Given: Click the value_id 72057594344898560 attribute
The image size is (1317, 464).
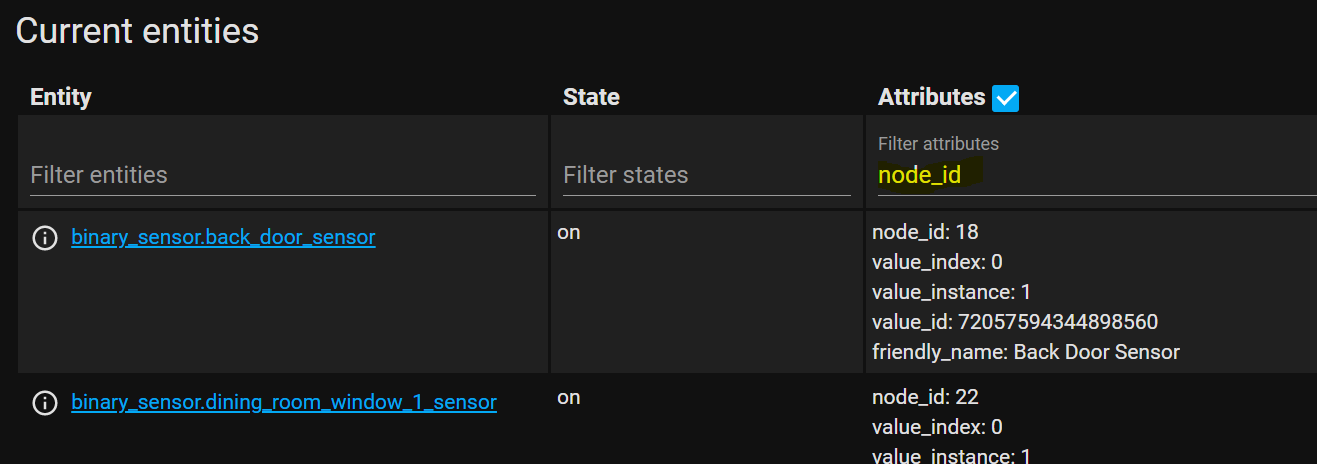Looking at the screenshot, I should (x=1015, y=322).
